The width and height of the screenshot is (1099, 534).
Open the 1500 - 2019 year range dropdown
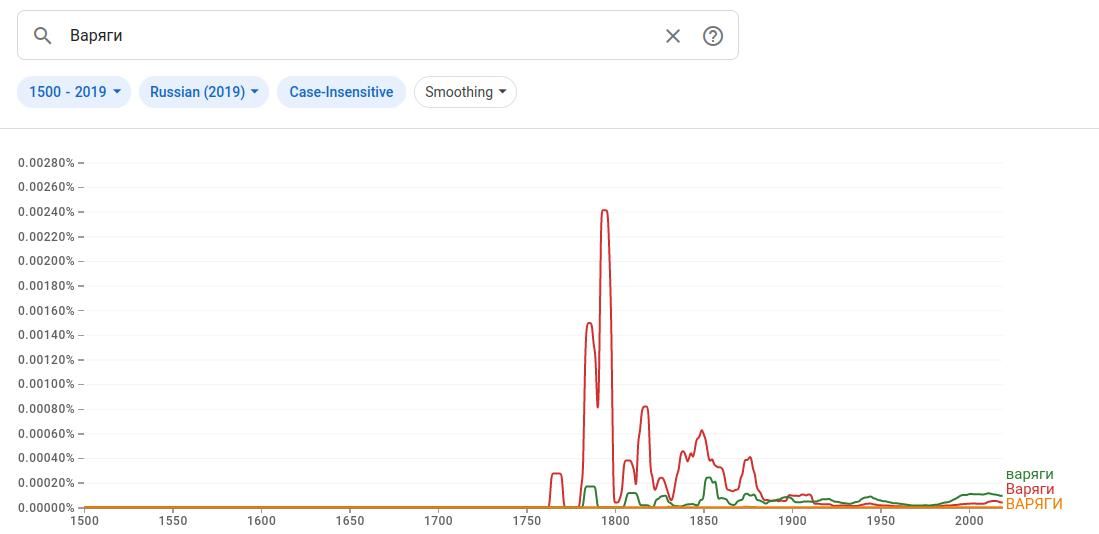(x=74, y=92)
